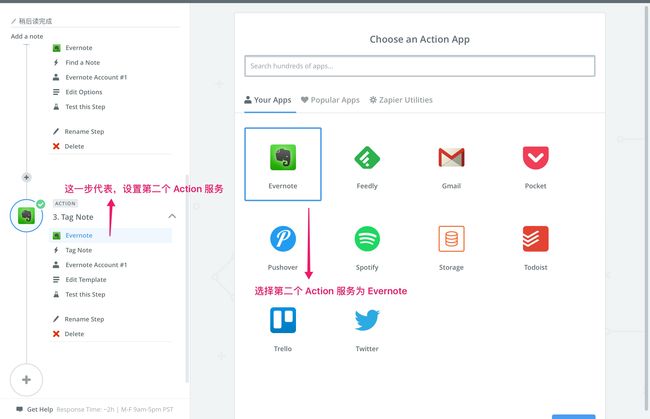This screenshot has height=419, width=650.
Task: Click Delete under Tag Note step
Action: point(74,334)
